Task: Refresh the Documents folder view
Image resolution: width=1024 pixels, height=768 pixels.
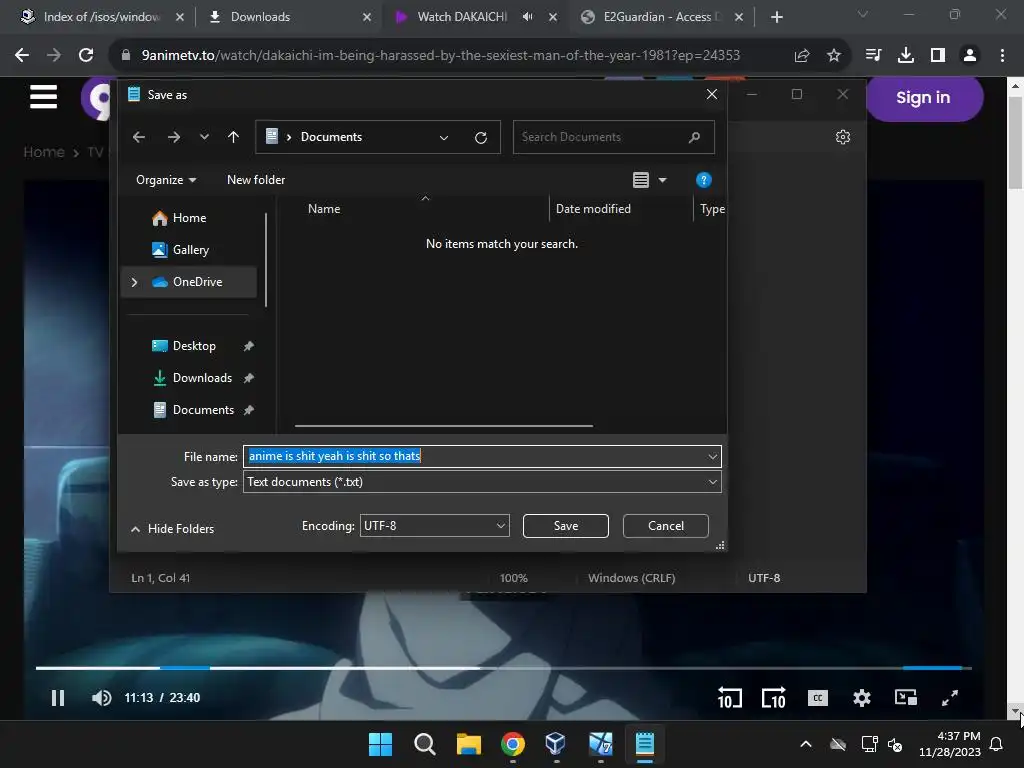Action: point(481,137)
